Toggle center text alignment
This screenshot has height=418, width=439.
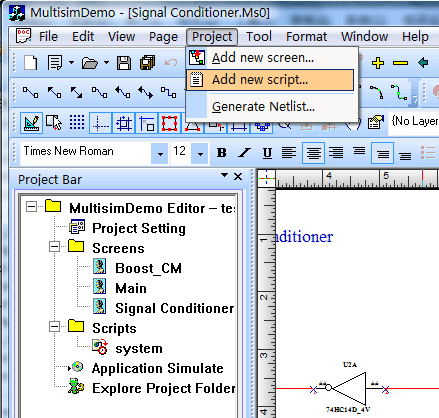click(313, 153)
